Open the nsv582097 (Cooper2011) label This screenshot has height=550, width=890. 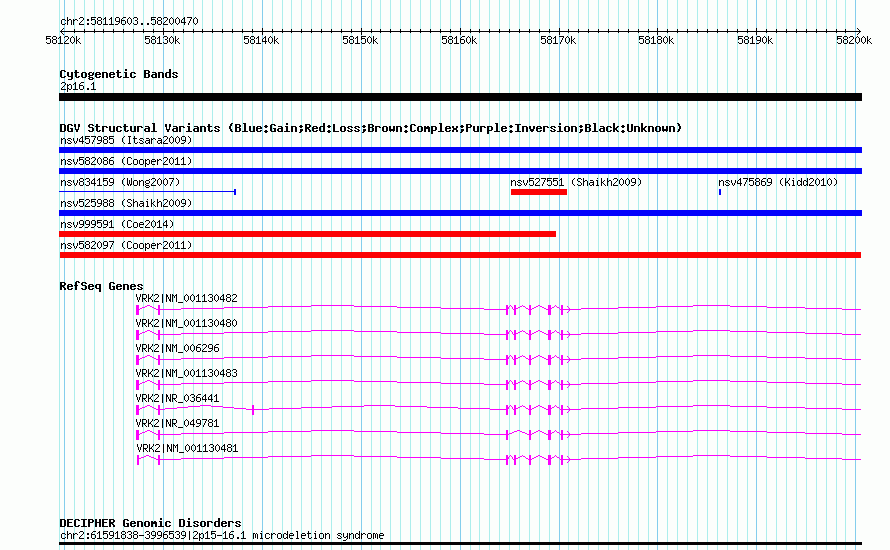click(x=126, y=245)
